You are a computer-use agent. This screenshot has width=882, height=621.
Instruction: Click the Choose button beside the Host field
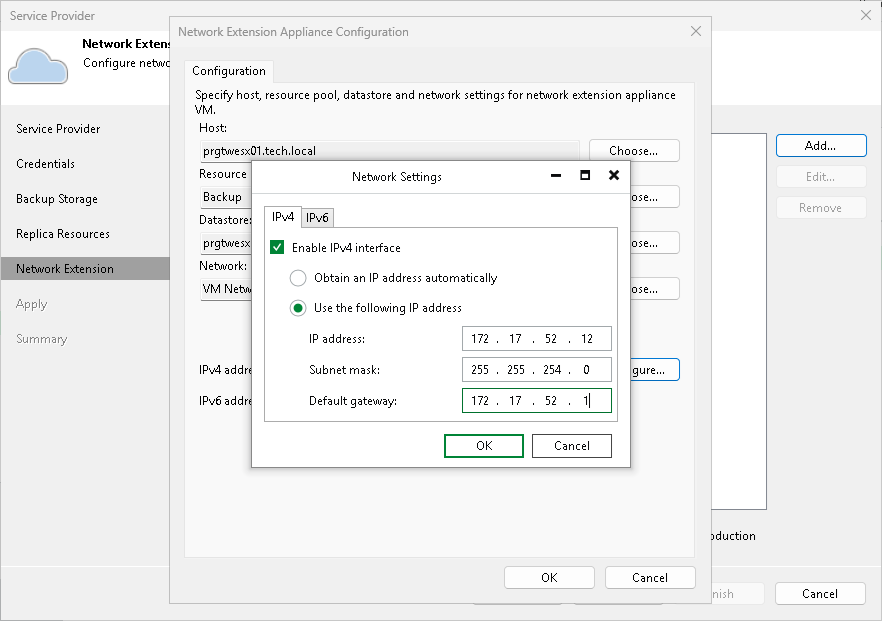click(633, 150)
